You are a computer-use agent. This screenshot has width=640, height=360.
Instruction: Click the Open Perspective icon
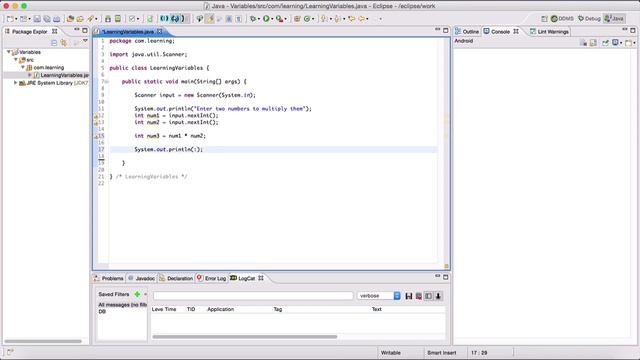544,19
